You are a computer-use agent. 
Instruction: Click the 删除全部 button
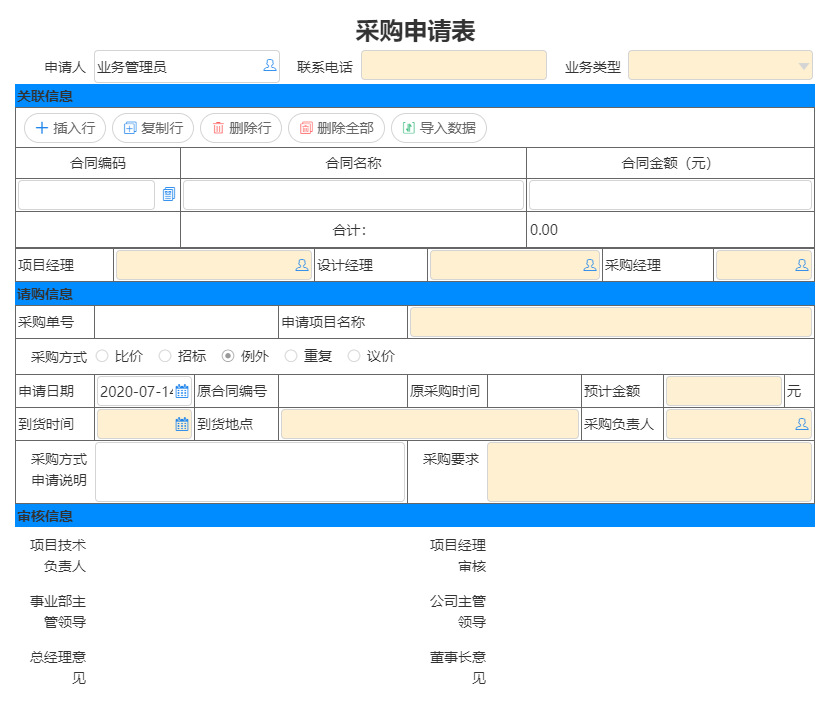pyautogui.click(x=336, y=128)
